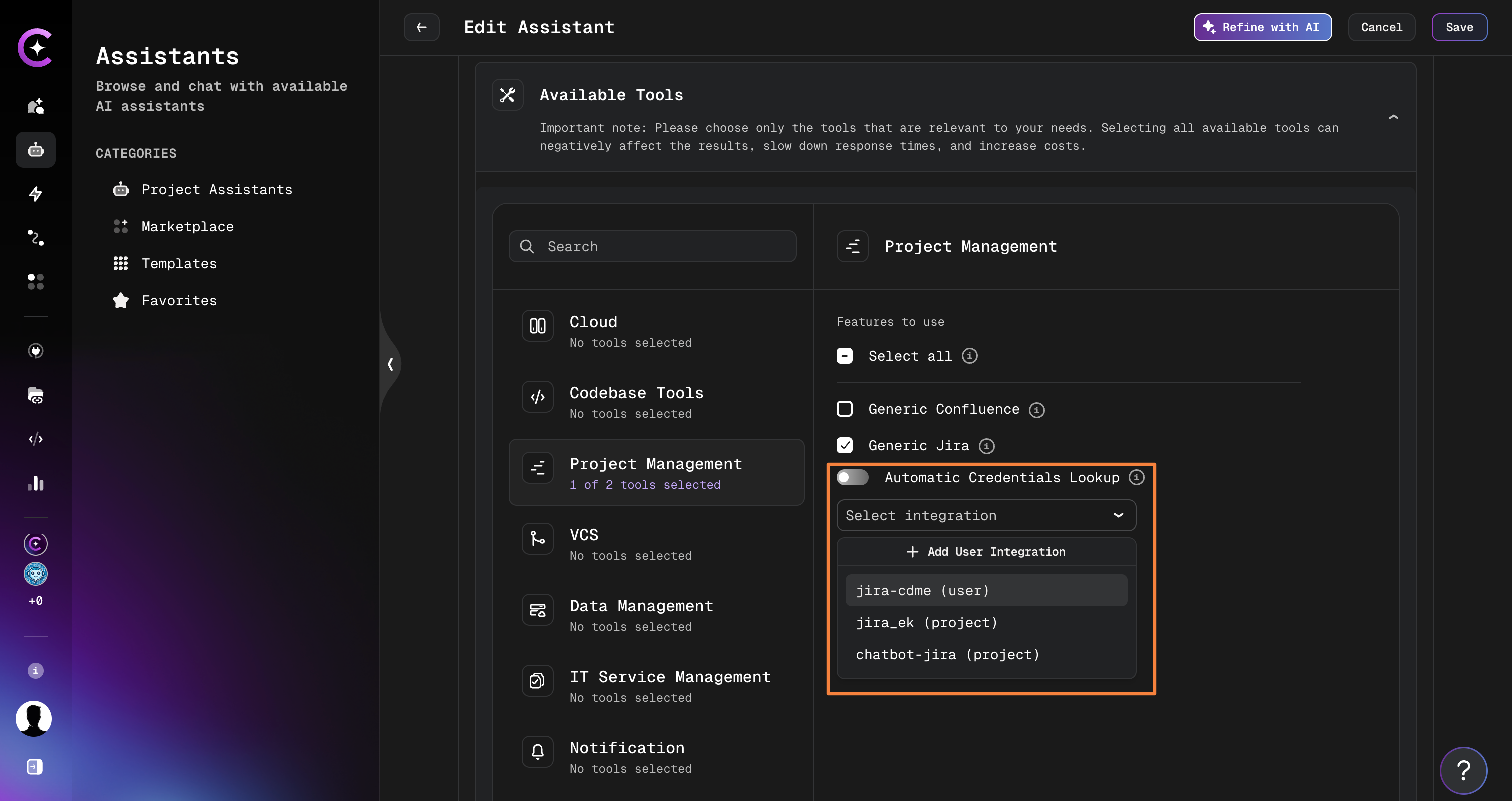The height and width of the screenshot is (801, 1512).
Task: Choose jira-cdme (user) integration
Action: pos(986,591)
